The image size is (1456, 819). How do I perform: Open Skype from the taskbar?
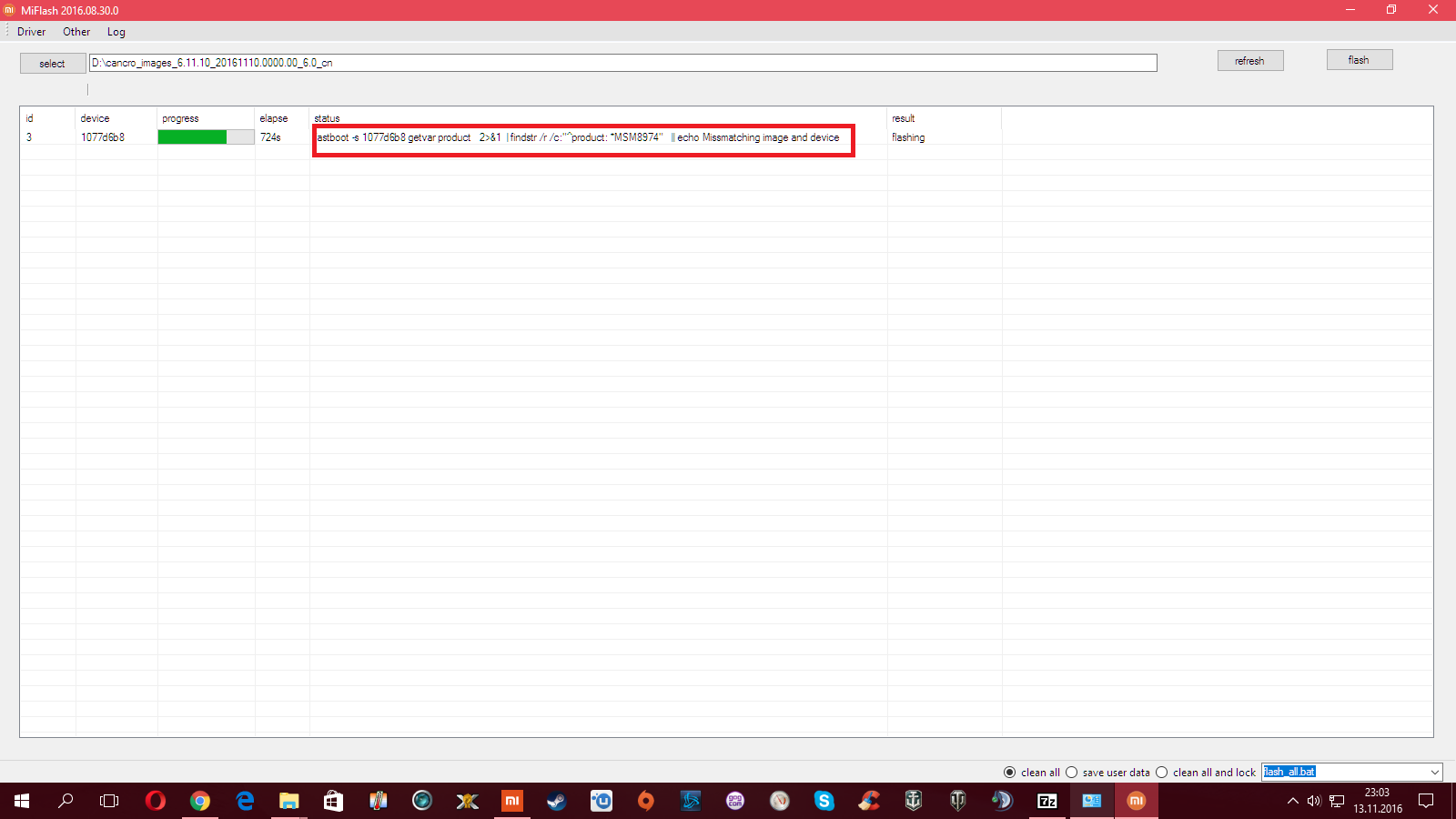click(x=824, y=801)
